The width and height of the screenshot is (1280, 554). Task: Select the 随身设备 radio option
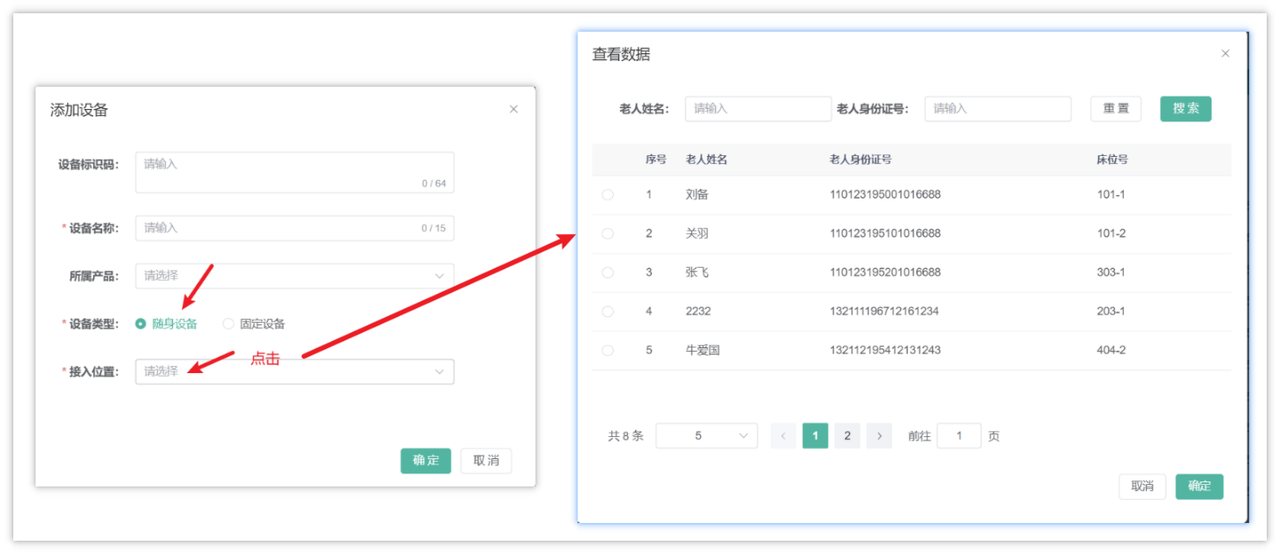(166, 324)
